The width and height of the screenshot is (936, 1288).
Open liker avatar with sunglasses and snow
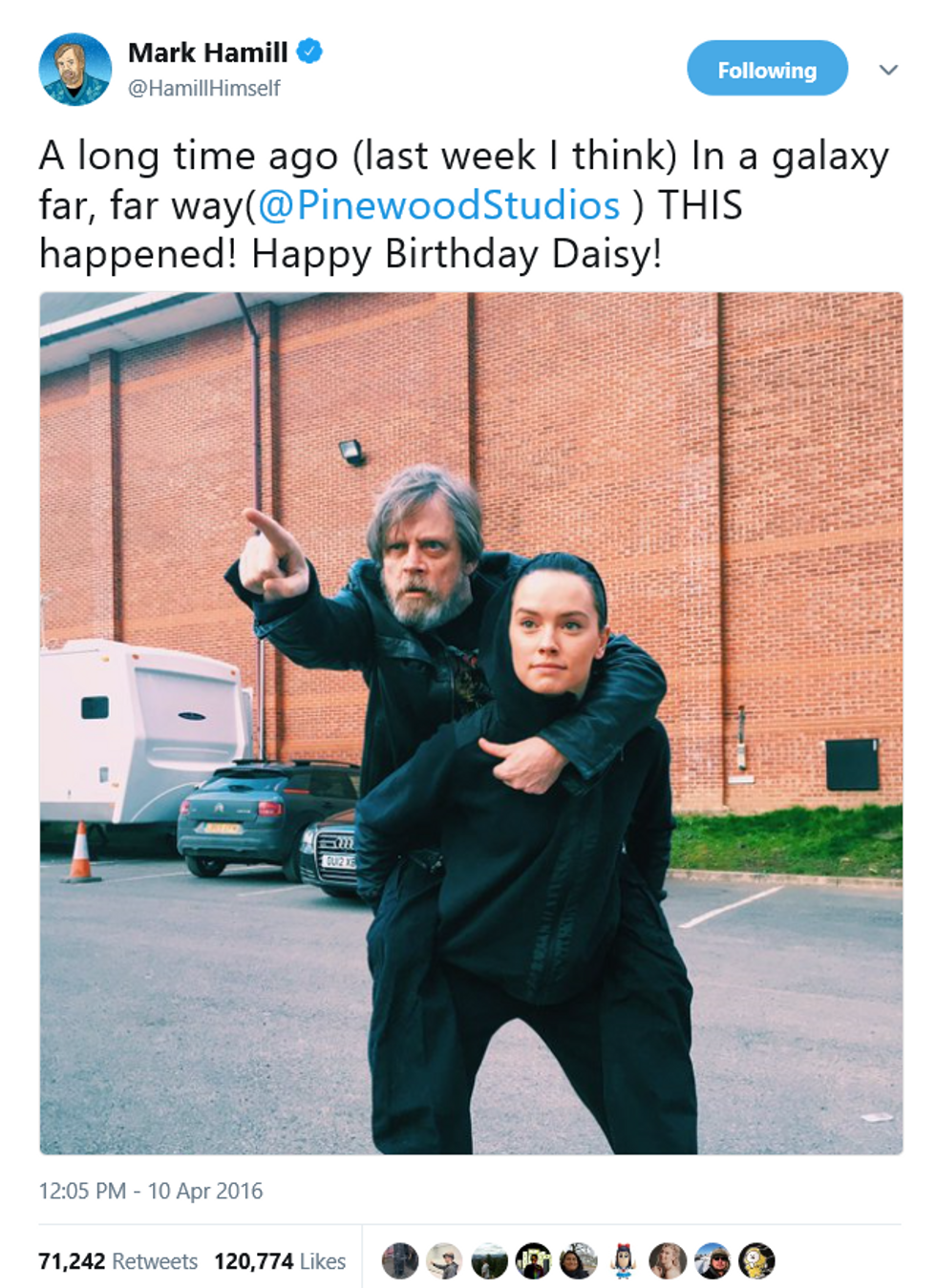tap(712, 1261)
